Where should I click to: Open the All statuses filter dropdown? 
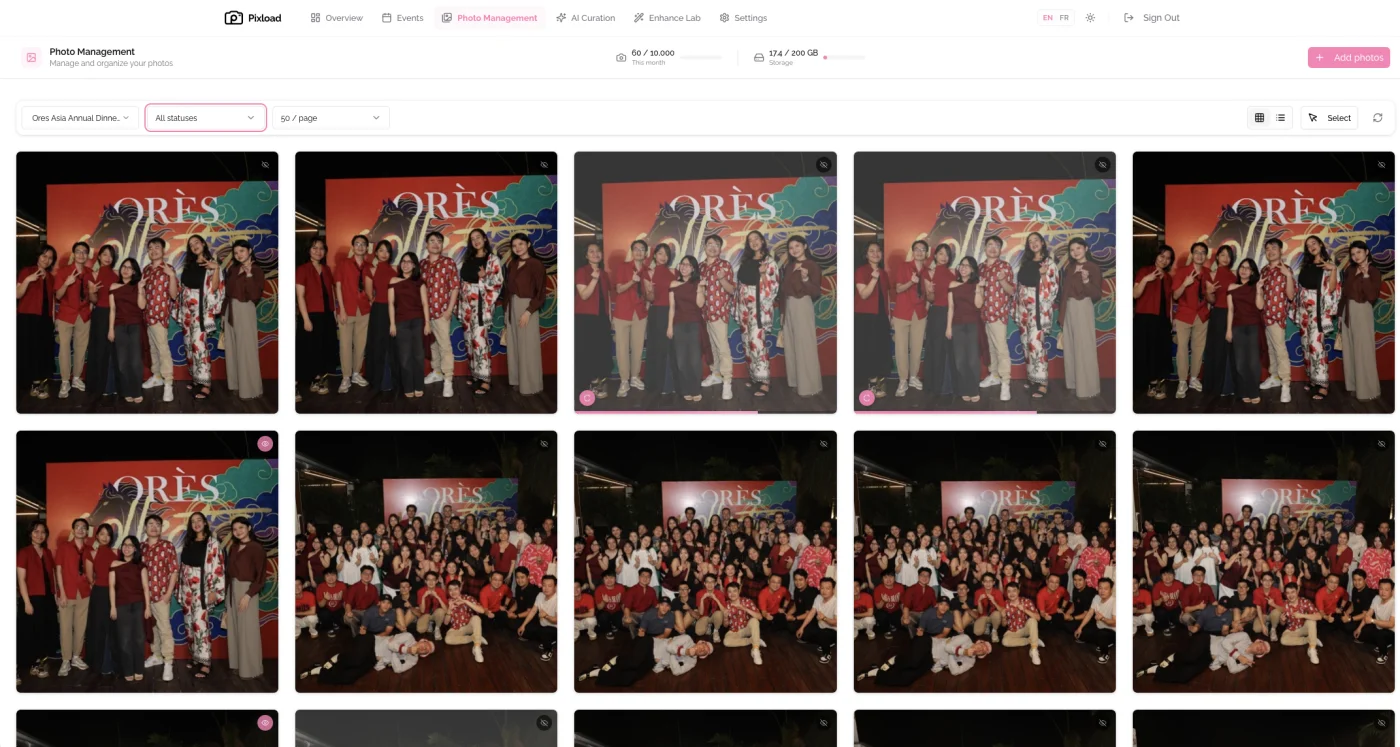206,118
